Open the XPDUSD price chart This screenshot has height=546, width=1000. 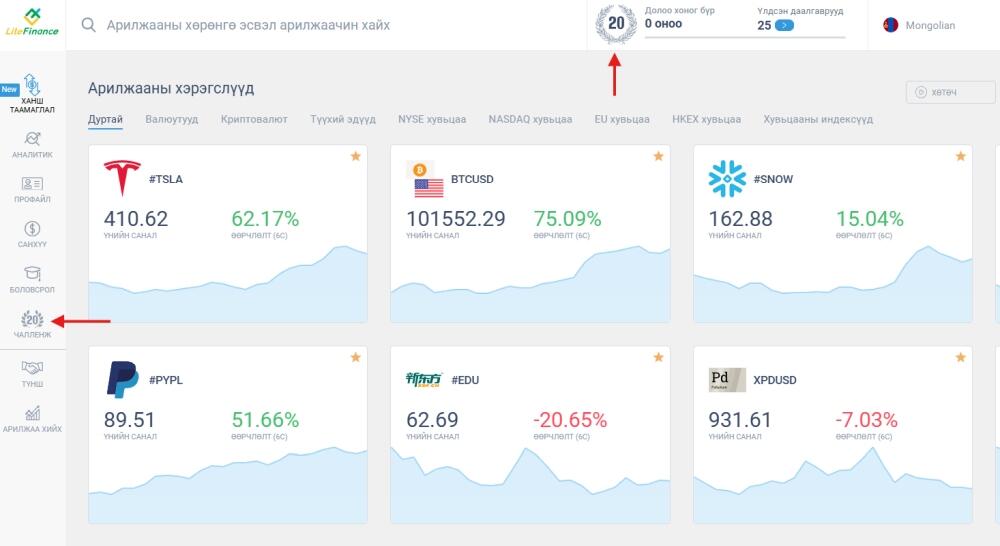pos(832,485)
